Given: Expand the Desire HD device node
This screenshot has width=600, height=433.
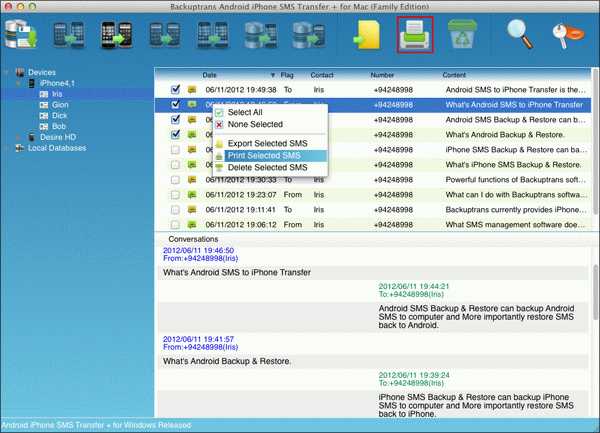Looking at the screenshot, I should [x=18, y=137].
